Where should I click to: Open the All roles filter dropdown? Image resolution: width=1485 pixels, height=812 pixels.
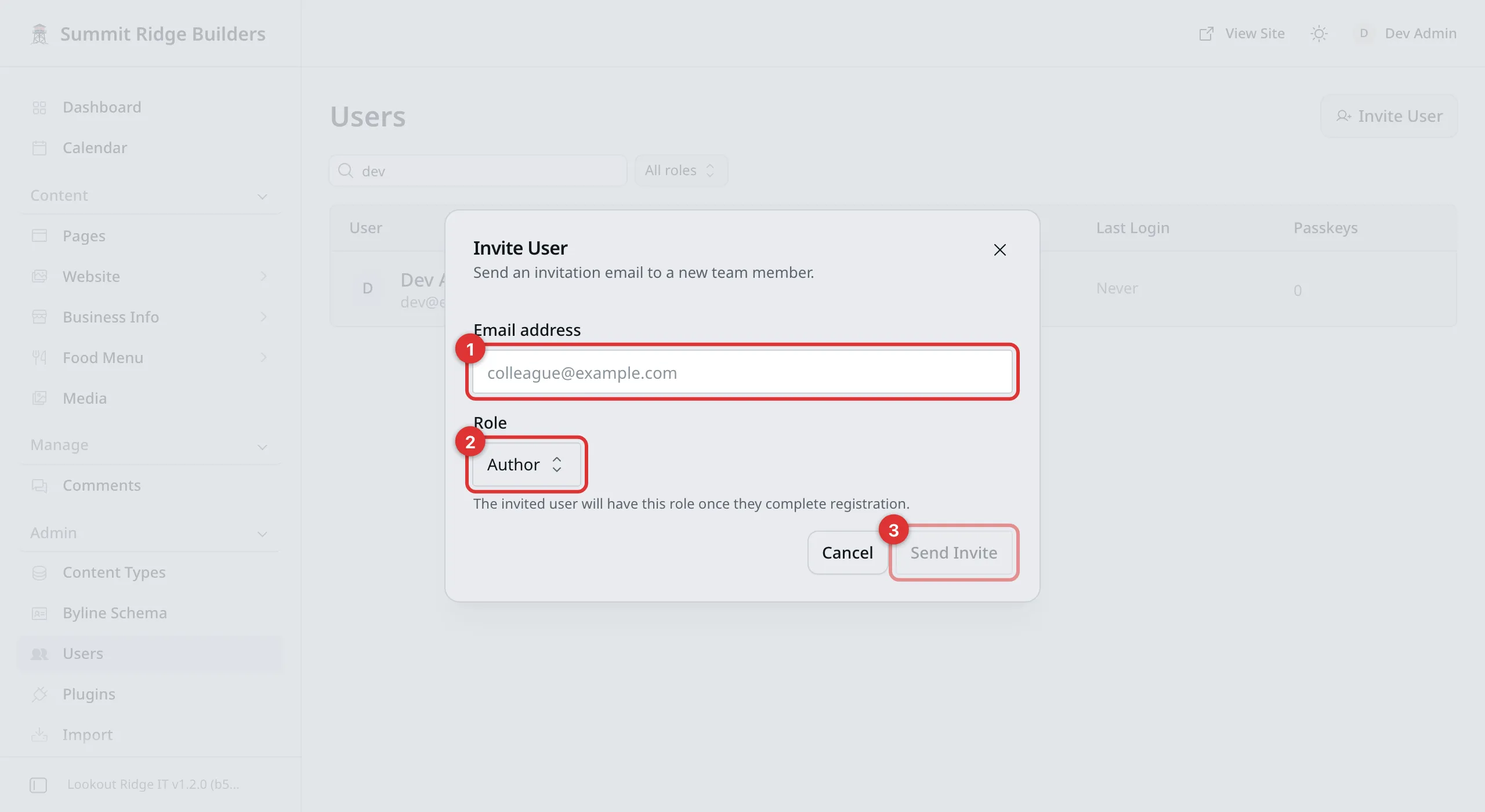(681, 171)
